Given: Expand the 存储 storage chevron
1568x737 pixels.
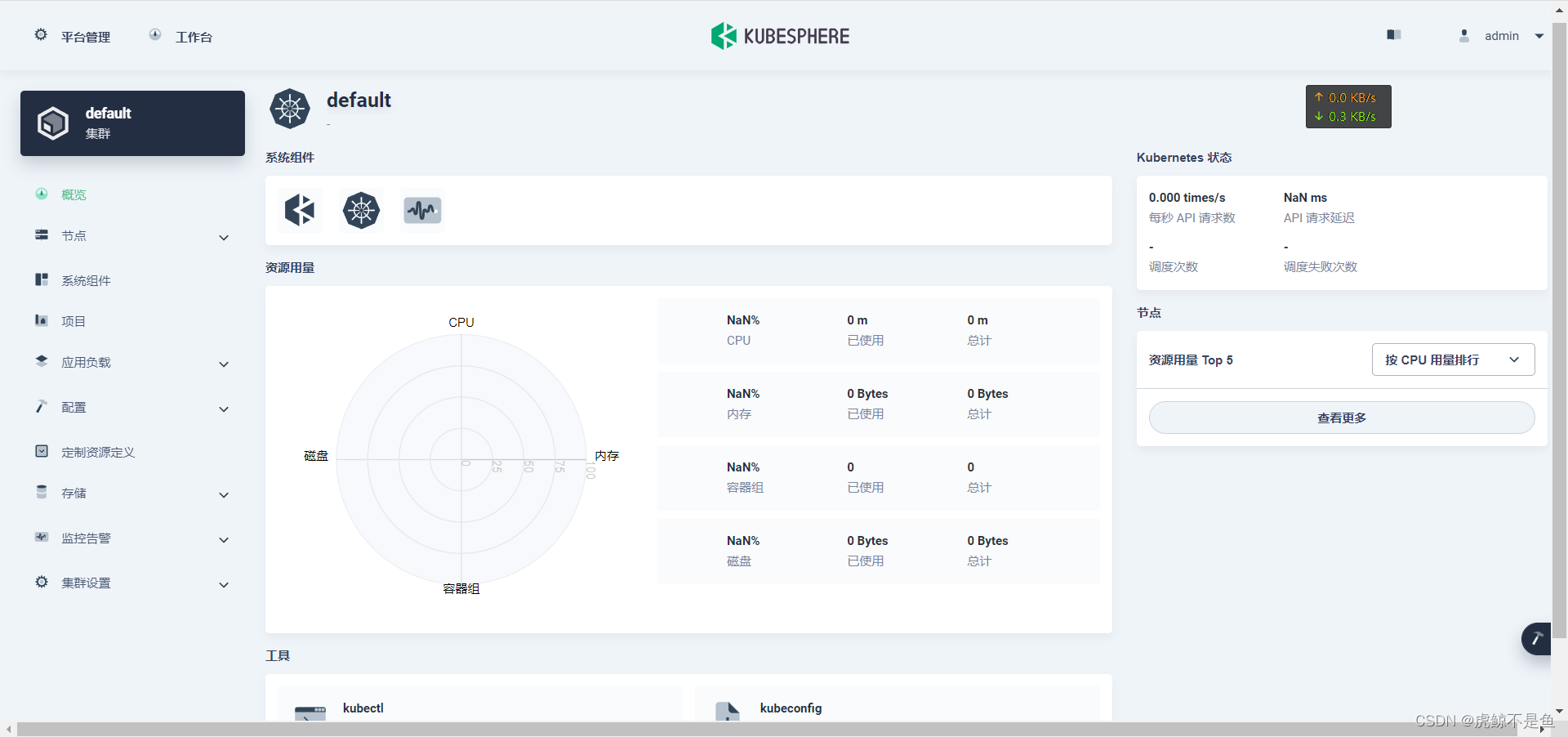Looking at the screenshot, I should pyautogui.click(x=224, y=495).
